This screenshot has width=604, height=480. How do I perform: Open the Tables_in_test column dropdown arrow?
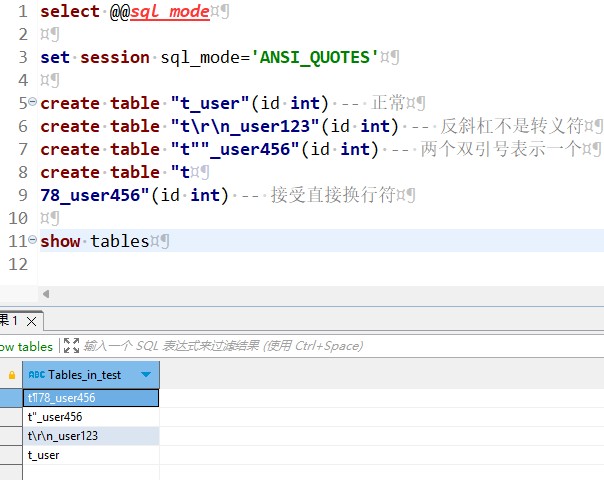[147, 375]
